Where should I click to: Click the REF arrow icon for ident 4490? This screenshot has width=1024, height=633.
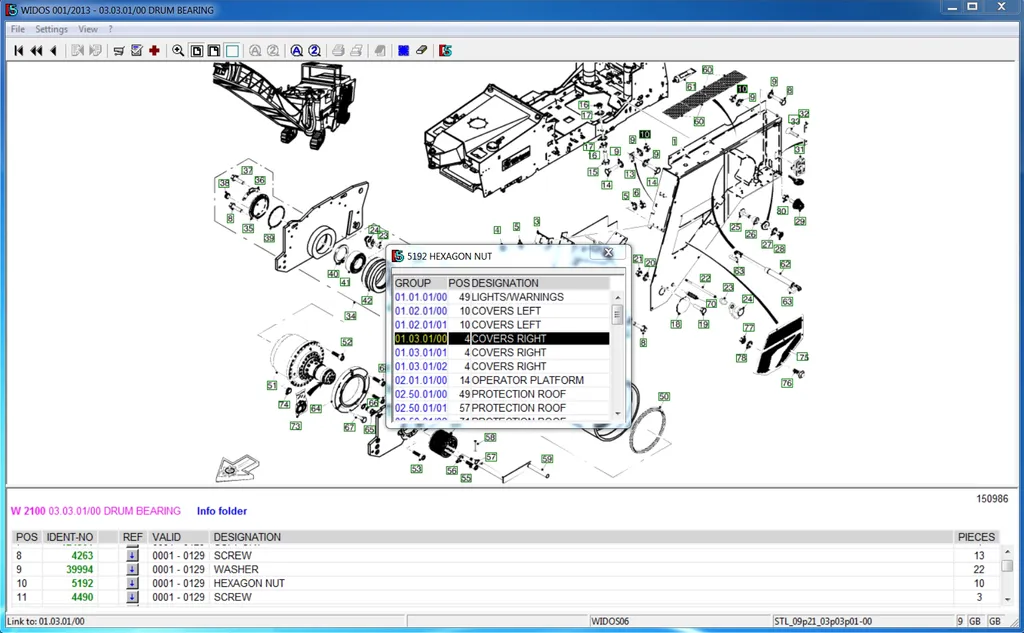click(132, 596)
